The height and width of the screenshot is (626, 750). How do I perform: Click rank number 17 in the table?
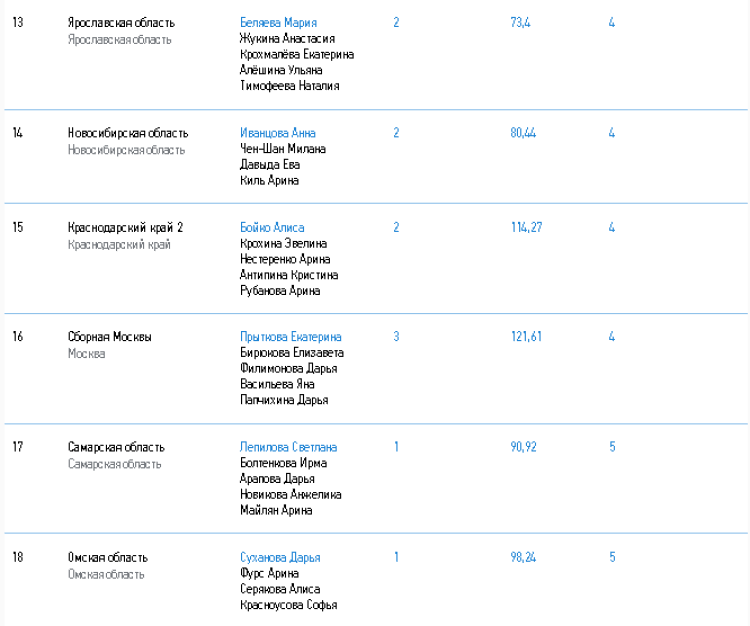pos(18,447)
